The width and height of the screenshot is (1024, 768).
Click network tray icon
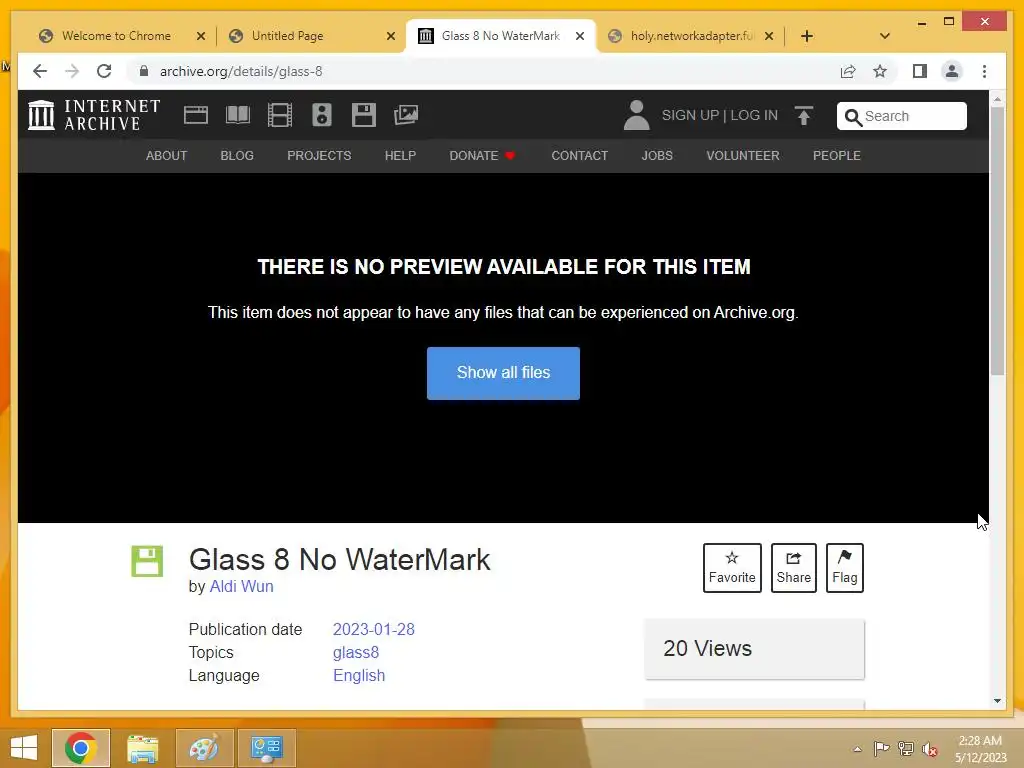coord(906,748)
